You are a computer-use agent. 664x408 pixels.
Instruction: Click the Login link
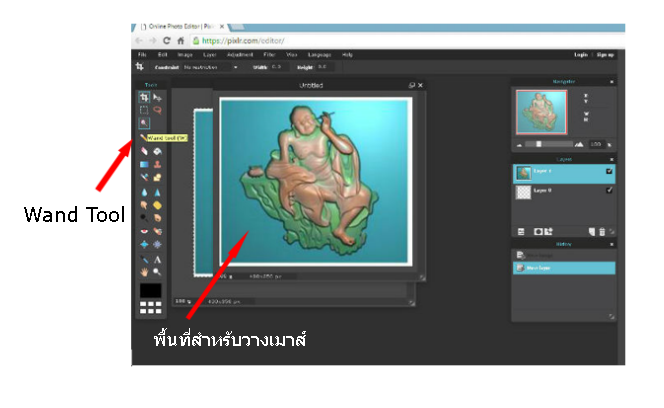click(581, 55)
